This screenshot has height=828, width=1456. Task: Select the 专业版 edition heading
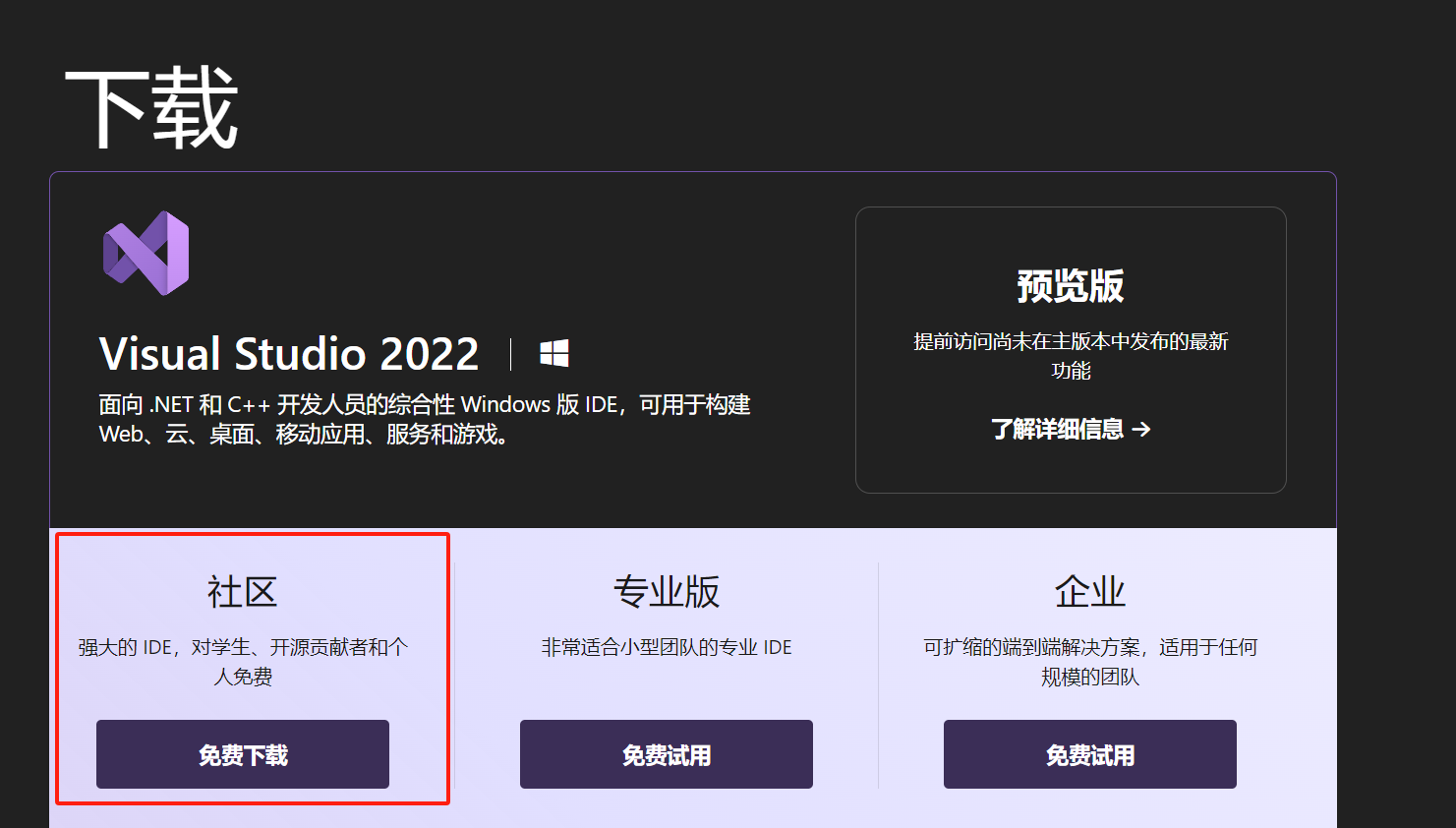[x=667, y=592]
